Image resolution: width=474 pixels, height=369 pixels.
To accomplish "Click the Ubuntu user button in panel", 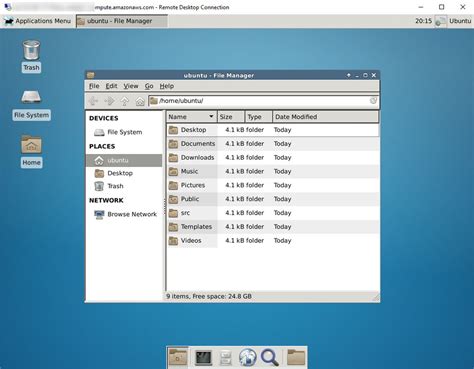I will coord(460,21).
